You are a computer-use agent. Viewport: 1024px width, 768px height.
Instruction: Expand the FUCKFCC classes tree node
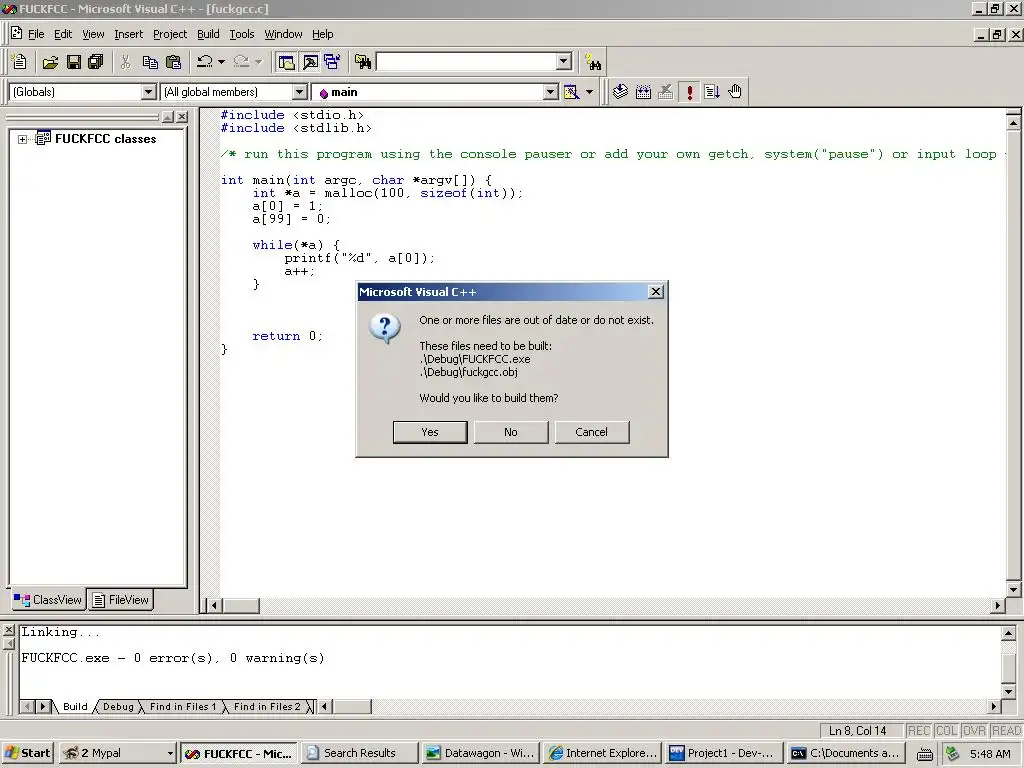coord(22,139)
